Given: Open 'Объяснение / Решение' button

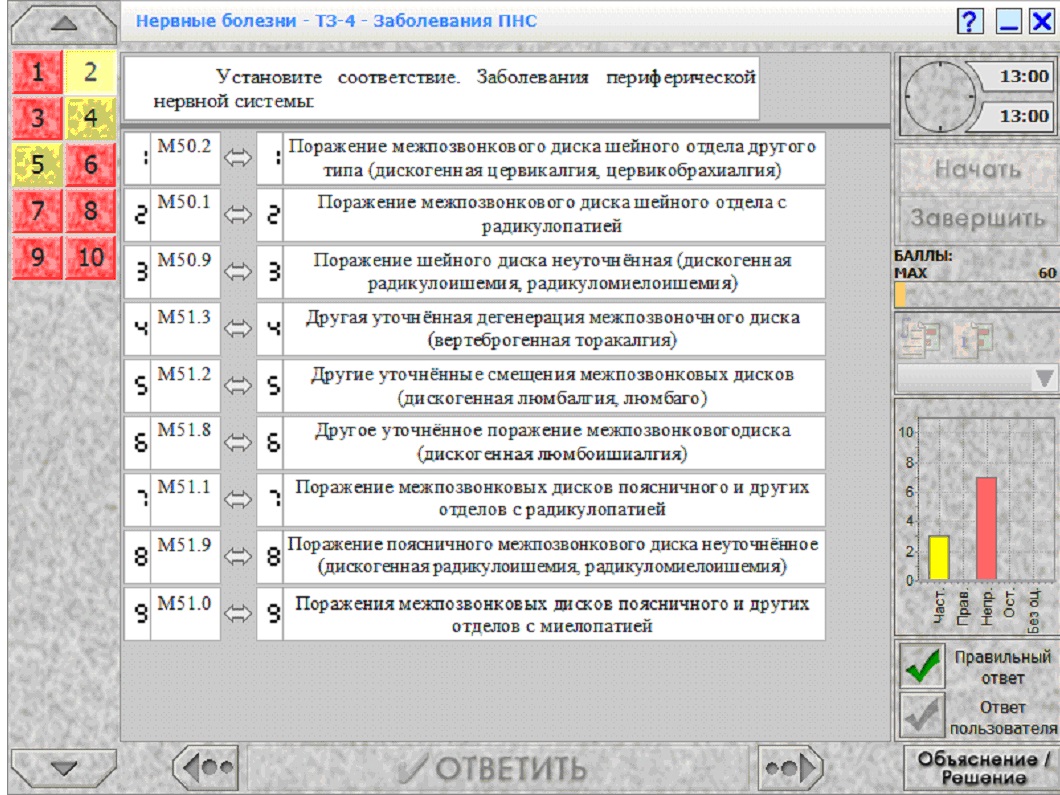Looking at the screenshot, I should (x=983, y=768).
